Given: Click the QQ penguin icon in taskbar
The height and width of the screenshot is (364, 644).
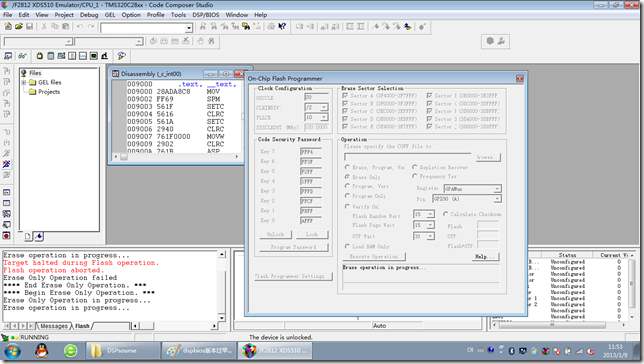Looking at the screenshot, I should (x=41, y=351).
